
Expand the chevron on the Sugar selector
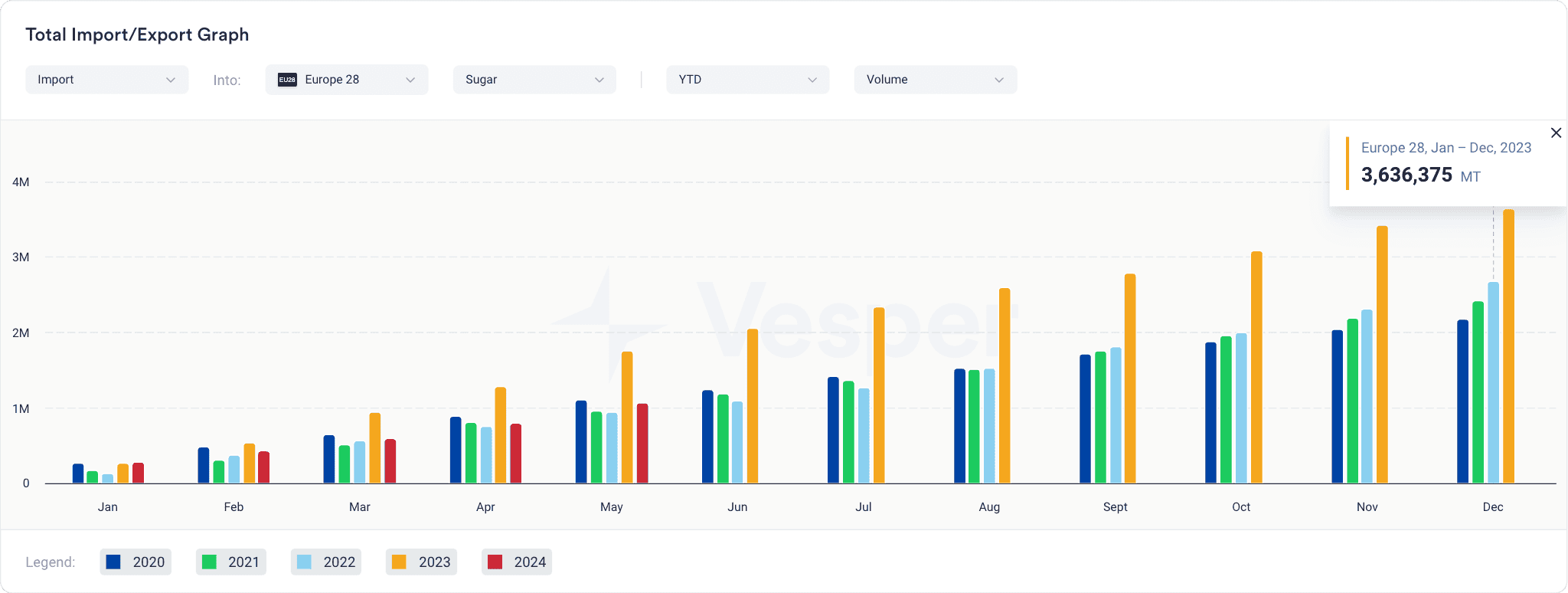pyautogui.click(x=600, y=80)
